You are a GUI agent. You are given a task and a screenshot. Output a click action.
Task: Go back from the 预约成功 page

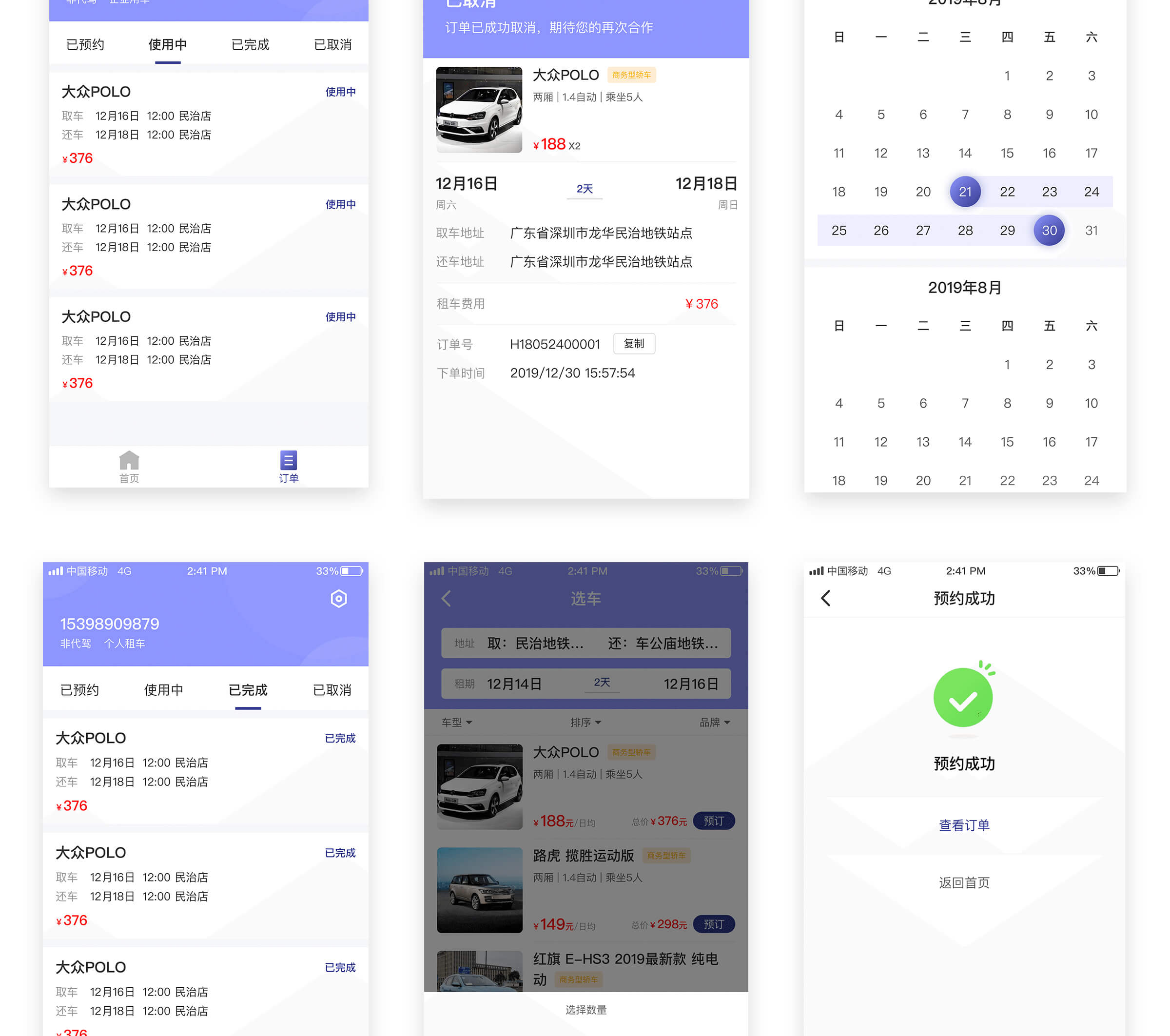[825, 599]
